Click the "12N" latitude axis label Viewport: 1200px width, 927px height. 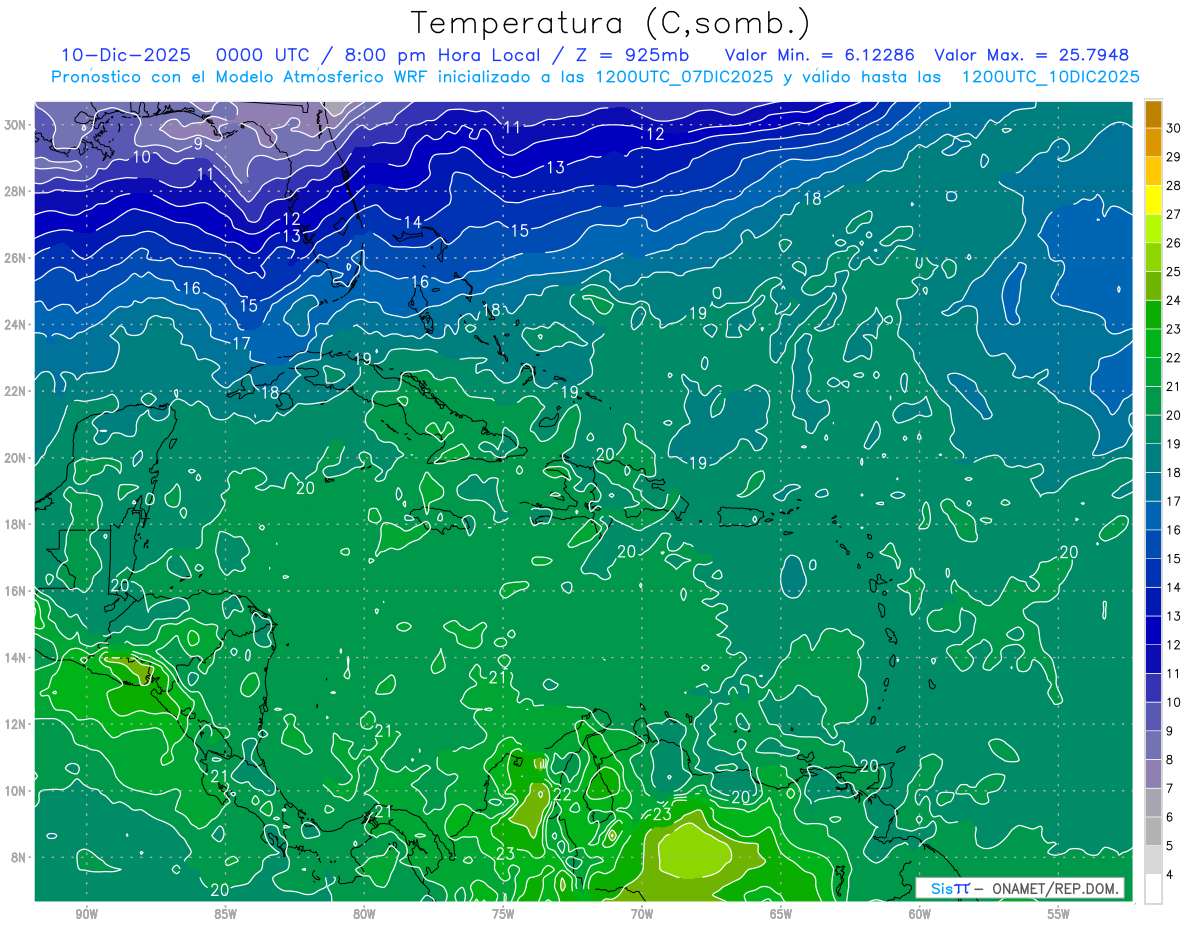click(15, 724)
